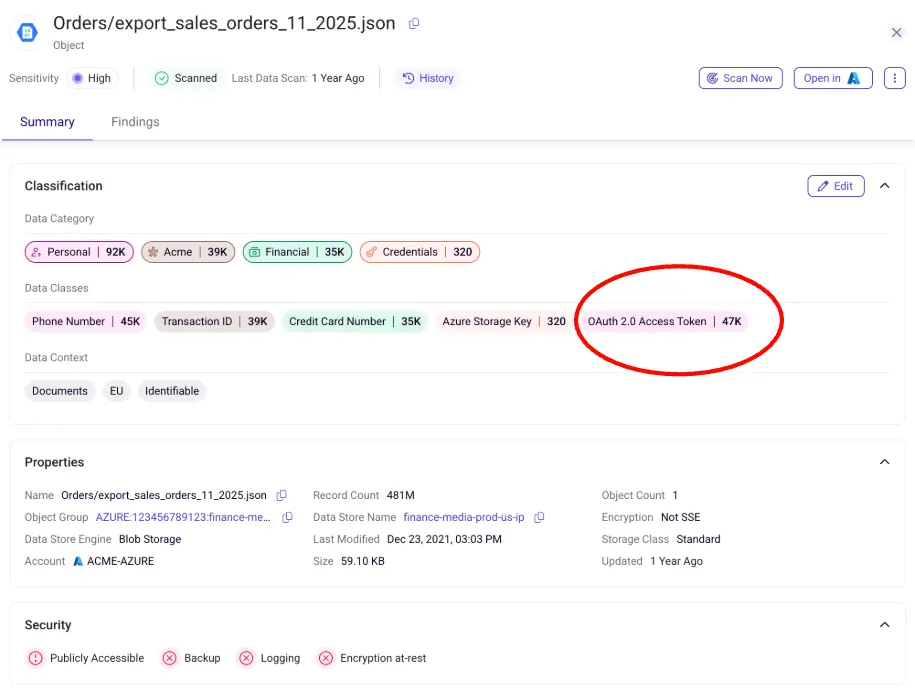The width and height of the screenshot is (915, 692).
Task: Click the Scan Now button
Action: tap(741, 78)
